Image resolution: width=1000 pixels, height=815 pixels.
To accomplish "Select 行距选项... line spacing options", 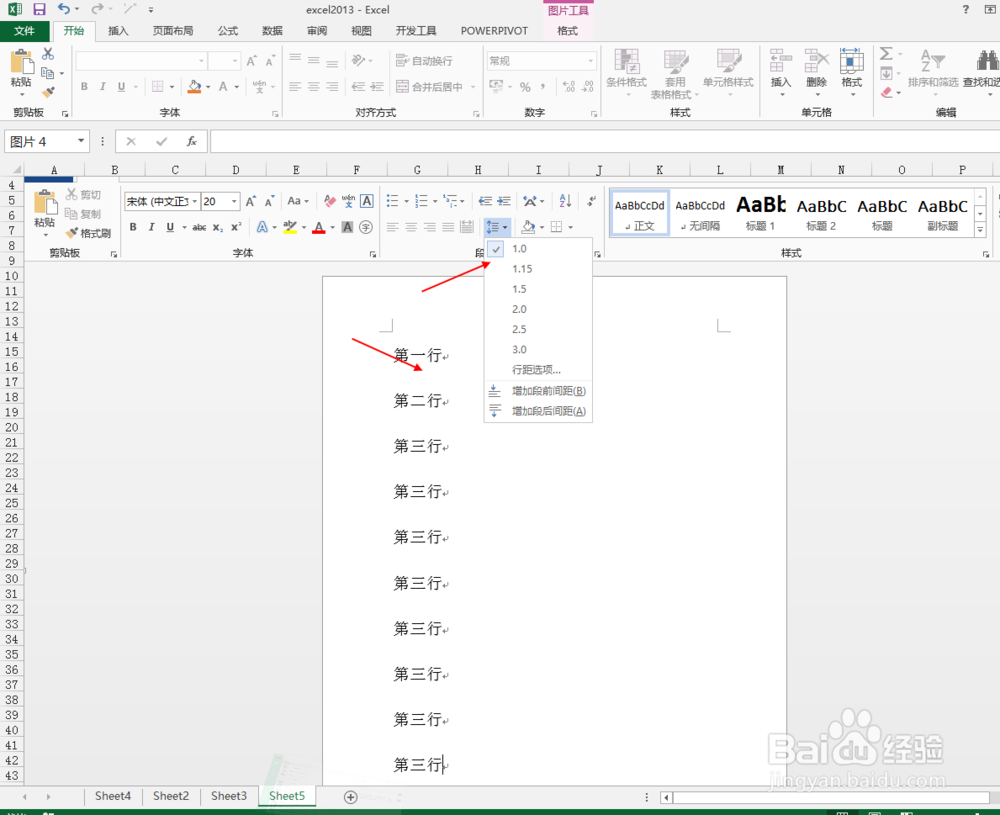I will click(x=538, y=370).
